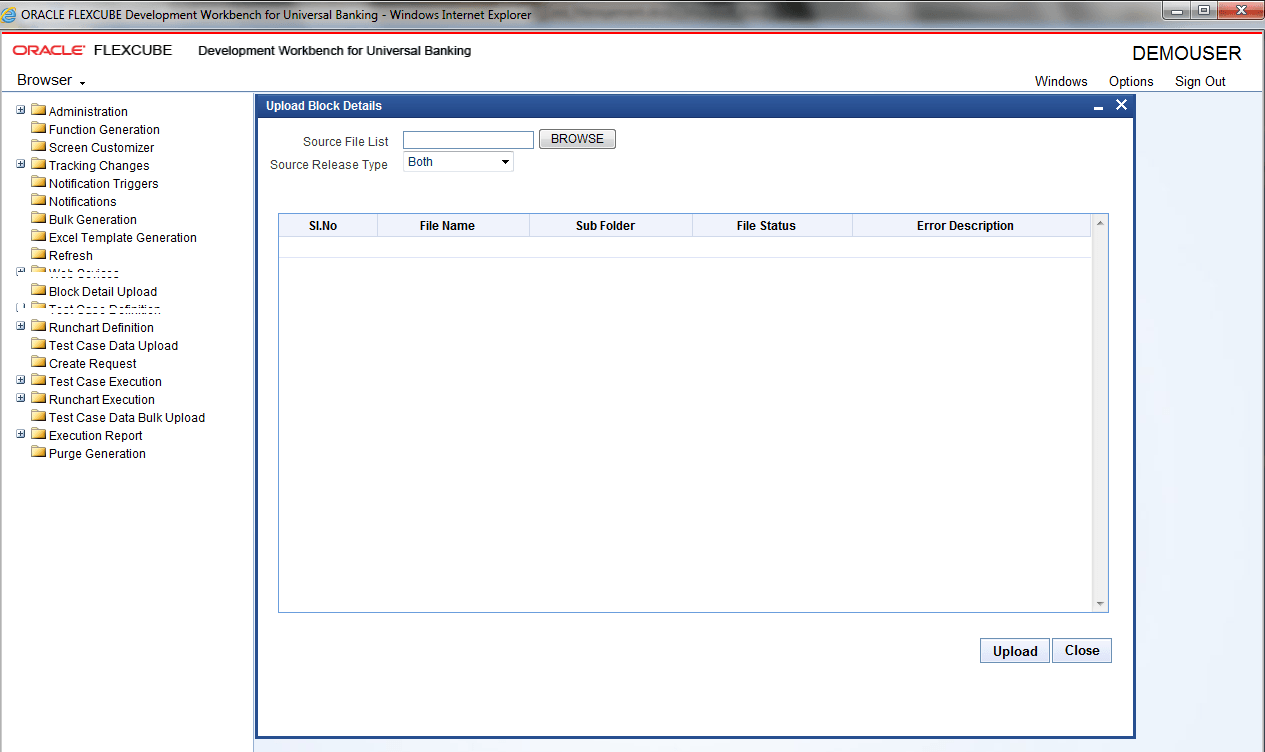Expand the Test Case Execution tree node
The height and width of the screenshot is (752, 1265).
[21, 380]
